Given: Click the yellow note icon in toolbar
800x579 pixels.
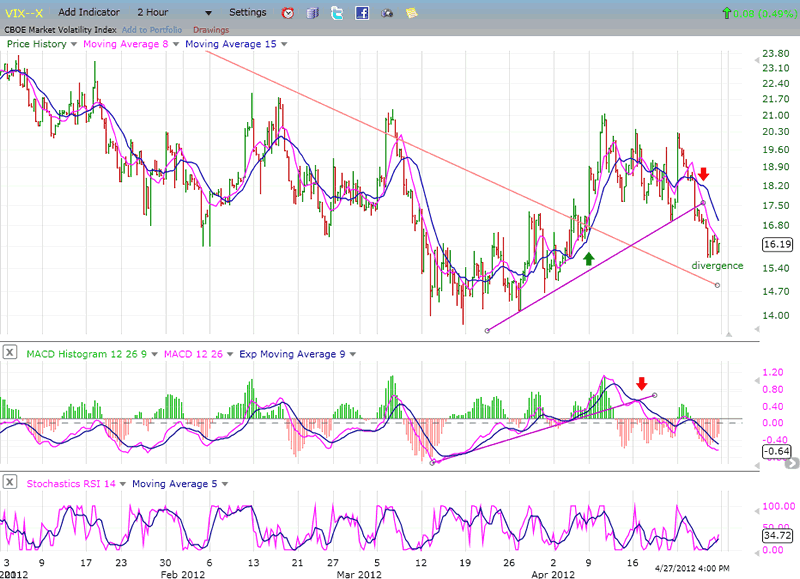Looking at the screenshot, I should tap(409, 13).
